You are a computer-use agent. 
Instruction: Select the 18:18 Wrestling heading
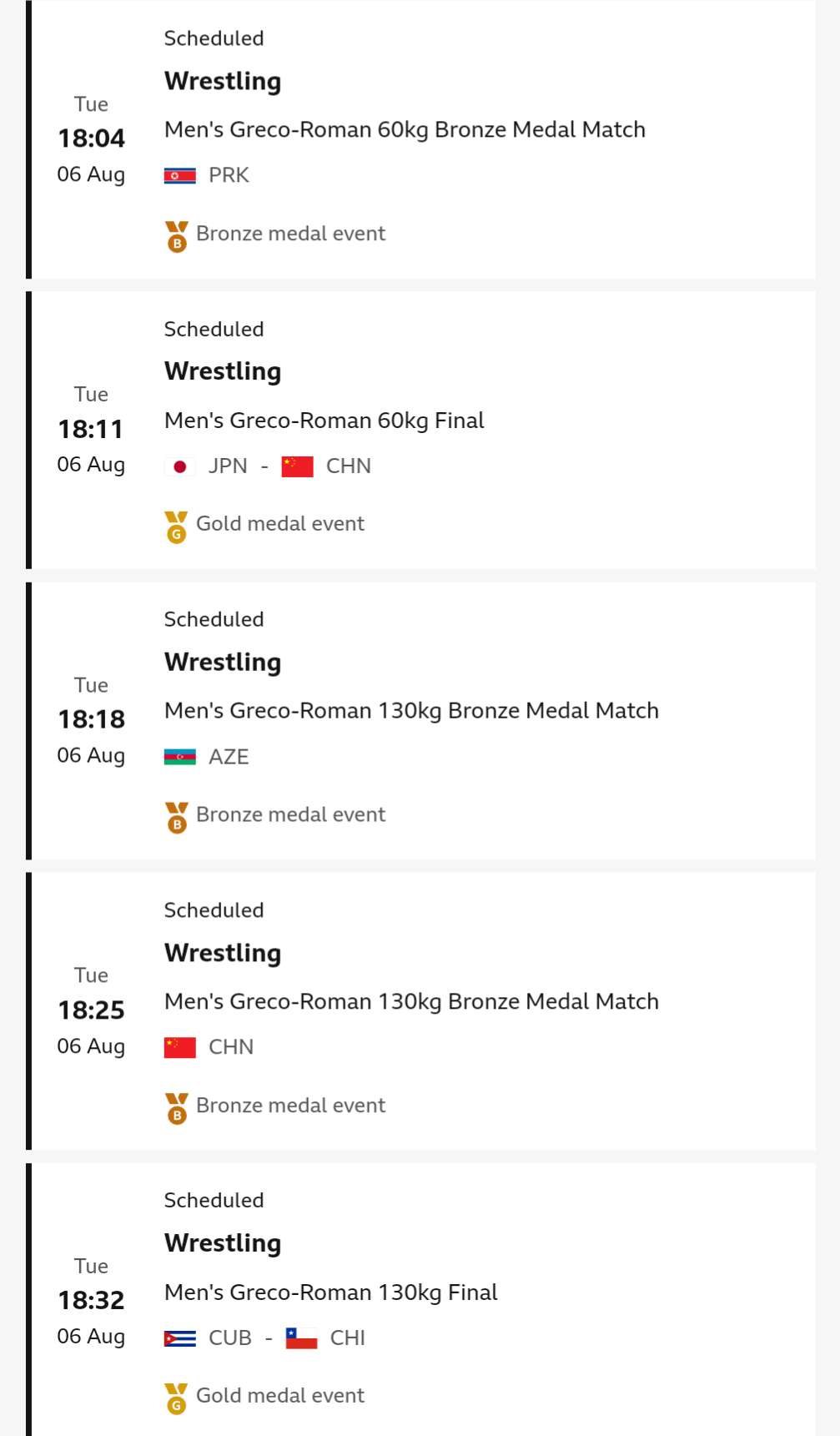[x=223, y=662]
